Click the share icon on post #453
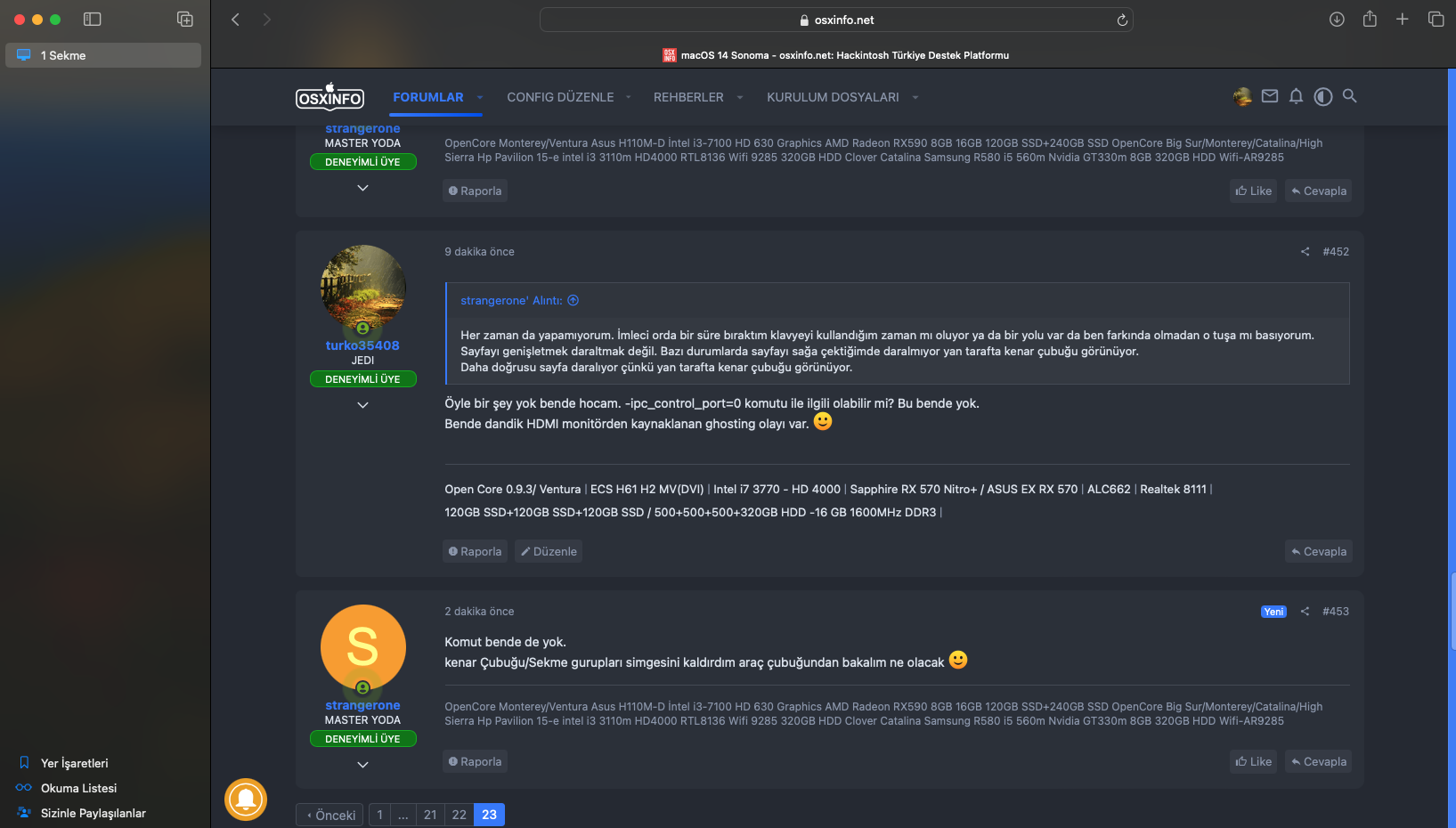Screen dimensions: 1456x828 click(x=1305, y=612)
